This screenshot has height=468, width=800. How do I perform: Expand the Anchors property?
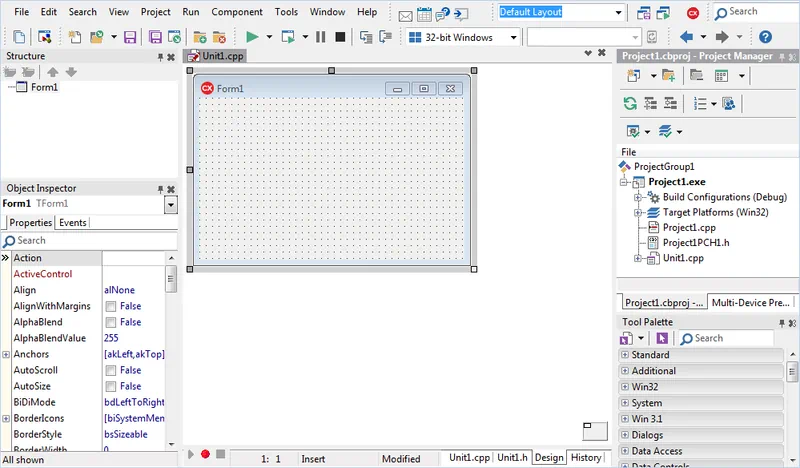(6, 354)
